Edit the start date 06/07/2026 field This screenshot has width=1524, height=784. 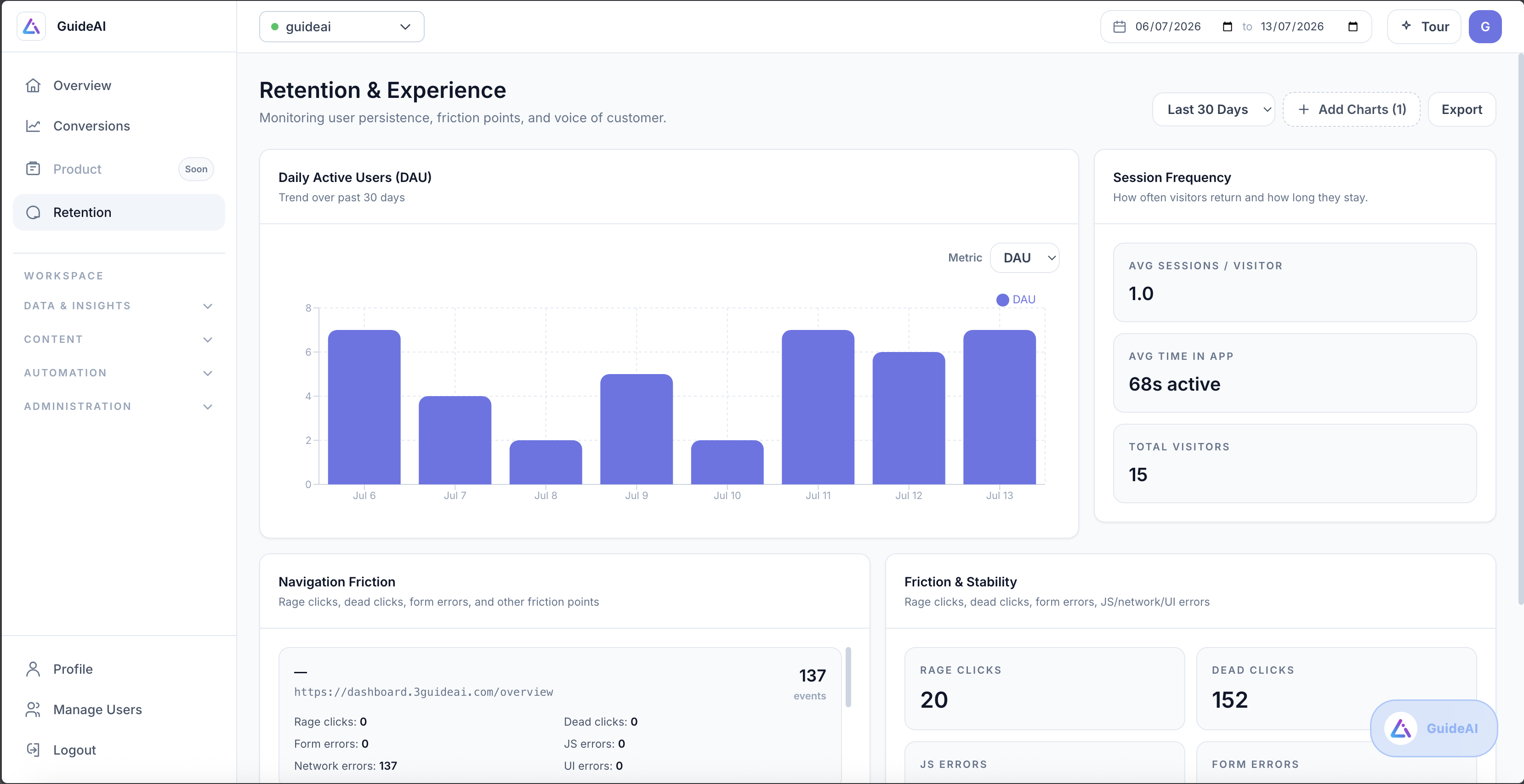pos(1168,27)
